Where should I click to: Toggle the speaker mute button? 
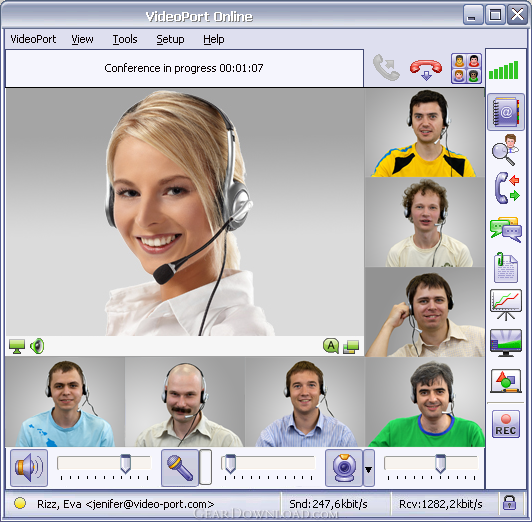(29, 467)
